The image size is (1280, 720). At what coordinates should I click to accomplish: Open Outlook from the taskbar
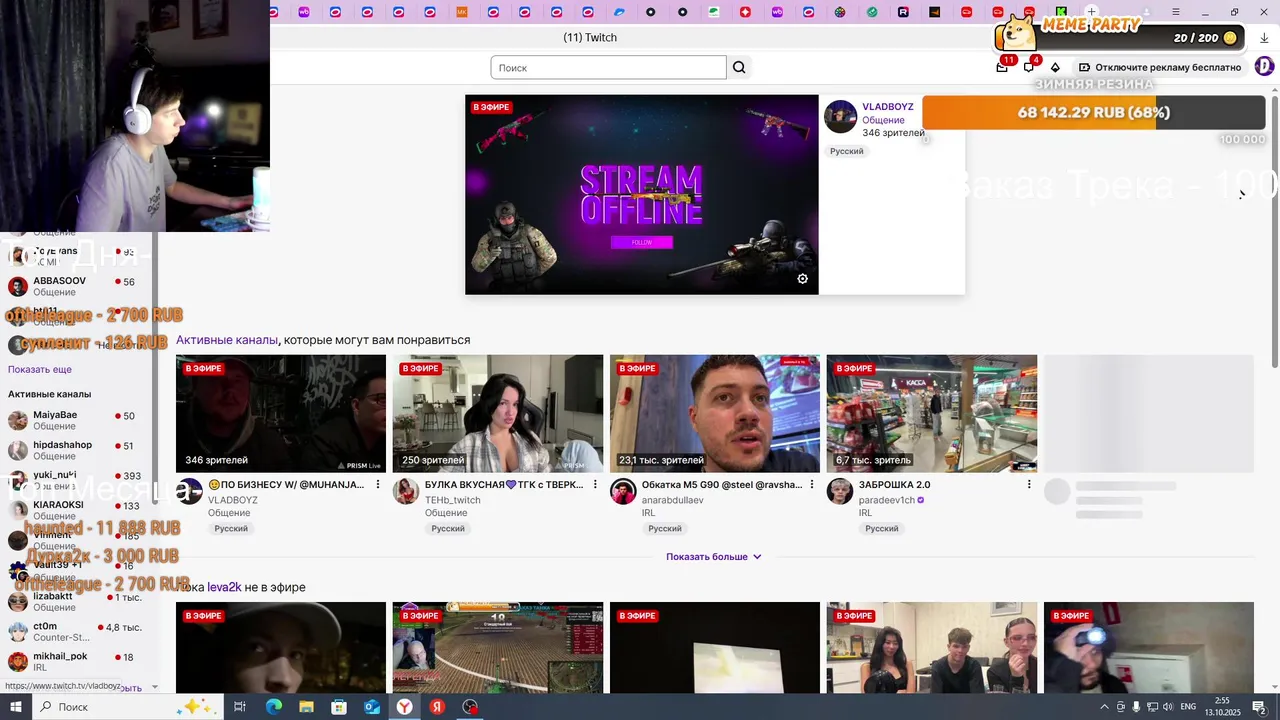pos(372,707)
